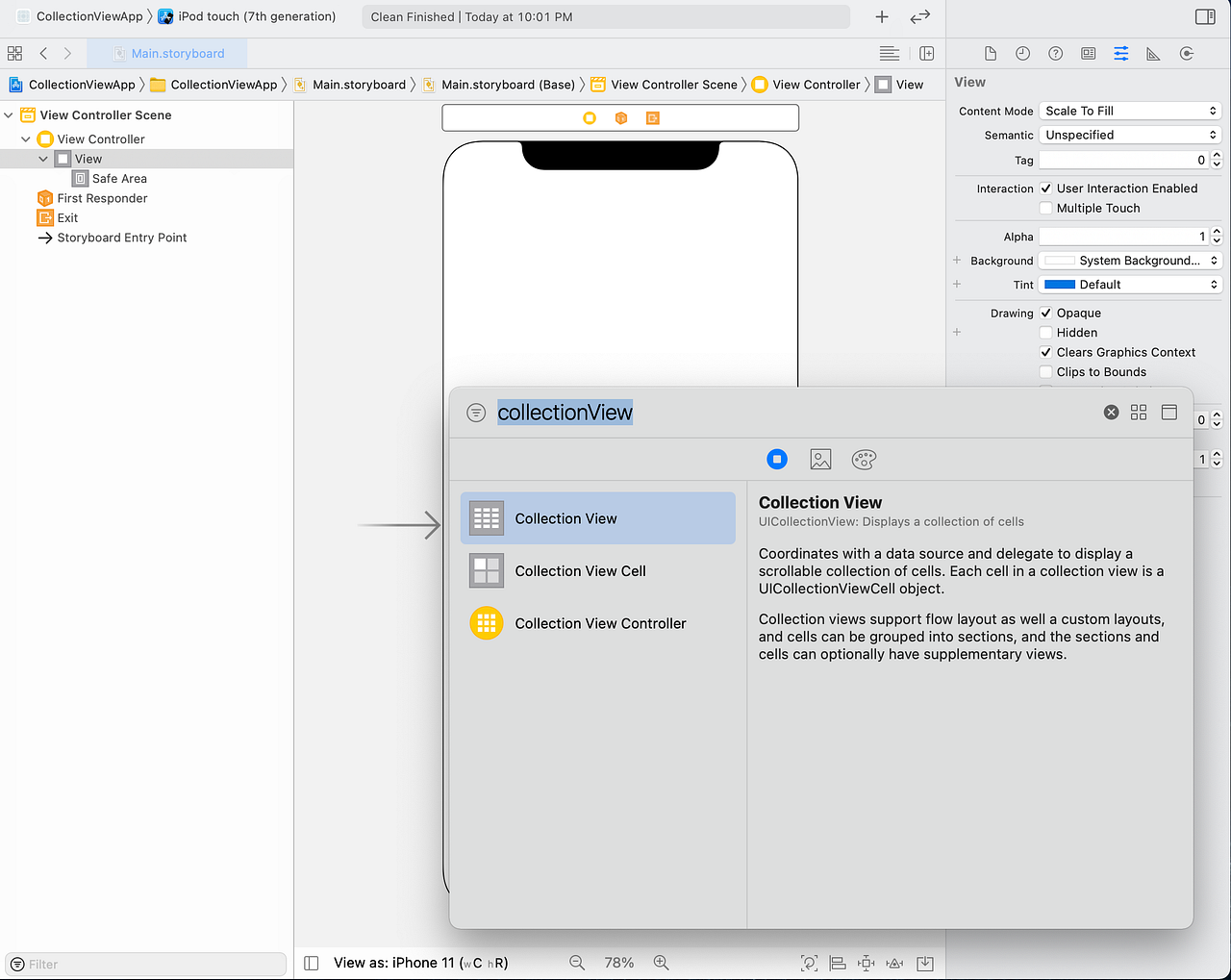1231x980 pixels.
Task: Clear the collectionView search with the x button
Action: point(1111,412)
